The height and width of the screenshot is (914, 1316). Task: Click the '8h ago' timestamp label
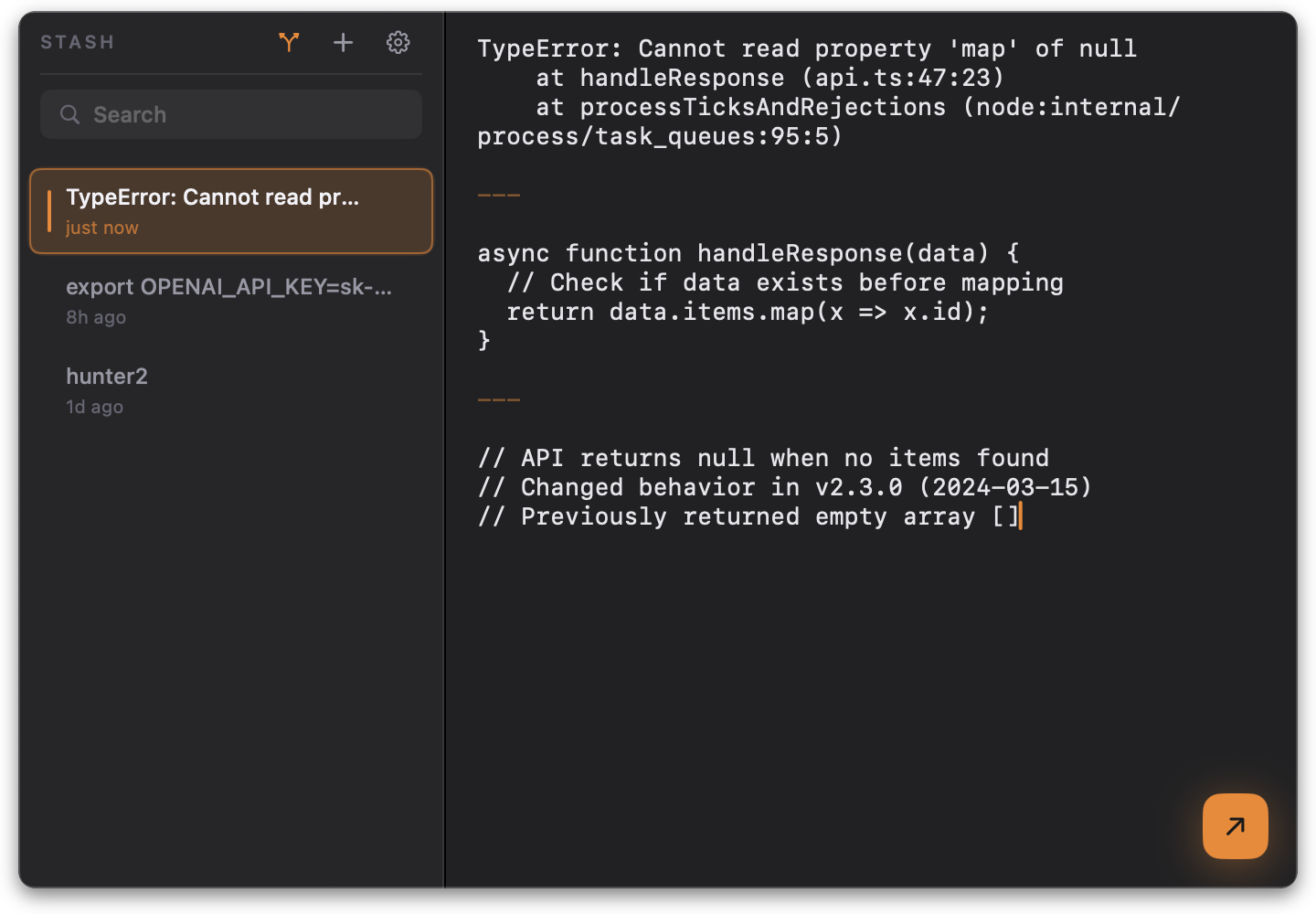pyautogui.click(x=95, y=317)
